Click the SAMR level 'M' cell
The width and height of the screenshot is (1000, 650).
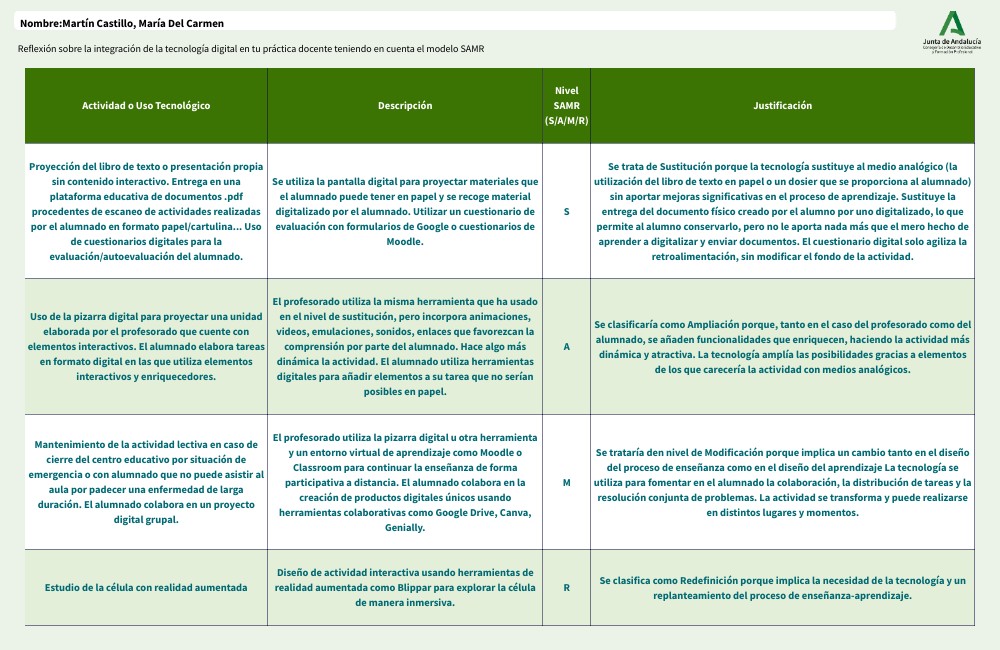point(566,483)
